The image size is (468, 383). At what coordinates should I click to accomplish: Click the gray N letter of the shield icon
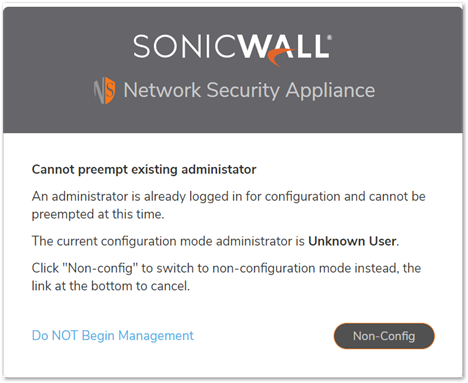99,91
